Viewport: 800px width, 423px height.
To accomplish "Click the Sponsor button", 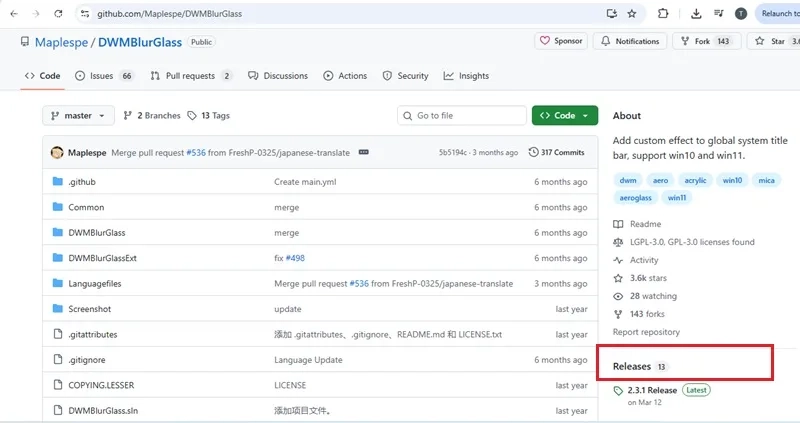I will coord(561,42).
